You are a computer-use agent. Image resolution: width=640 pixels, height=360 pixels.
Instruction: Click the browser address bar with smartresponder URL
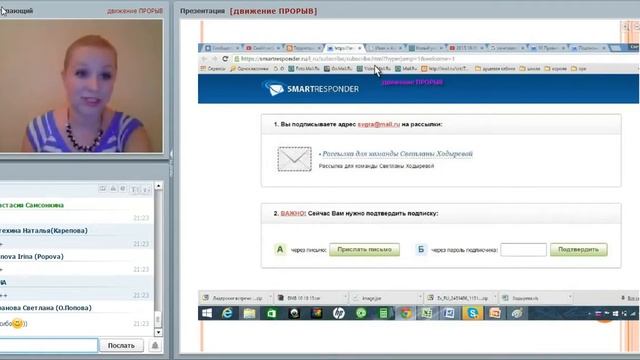(x=433, y=59)
